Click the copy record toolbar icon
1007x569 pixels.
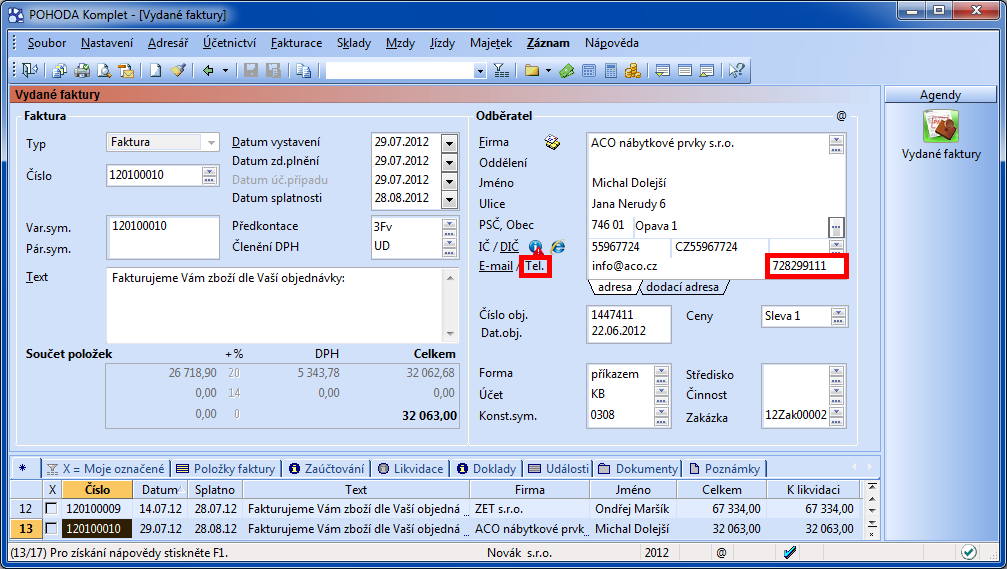pyautogui.click(x=304, y=70)
